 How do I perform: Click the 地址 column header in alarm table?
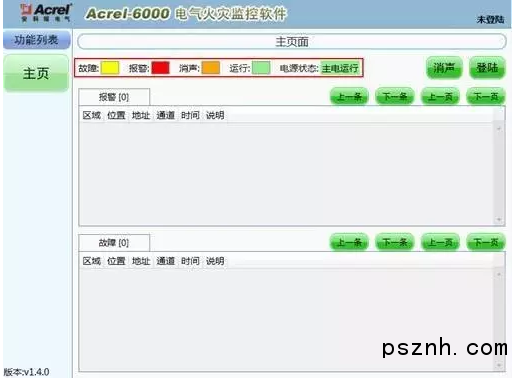141,115
